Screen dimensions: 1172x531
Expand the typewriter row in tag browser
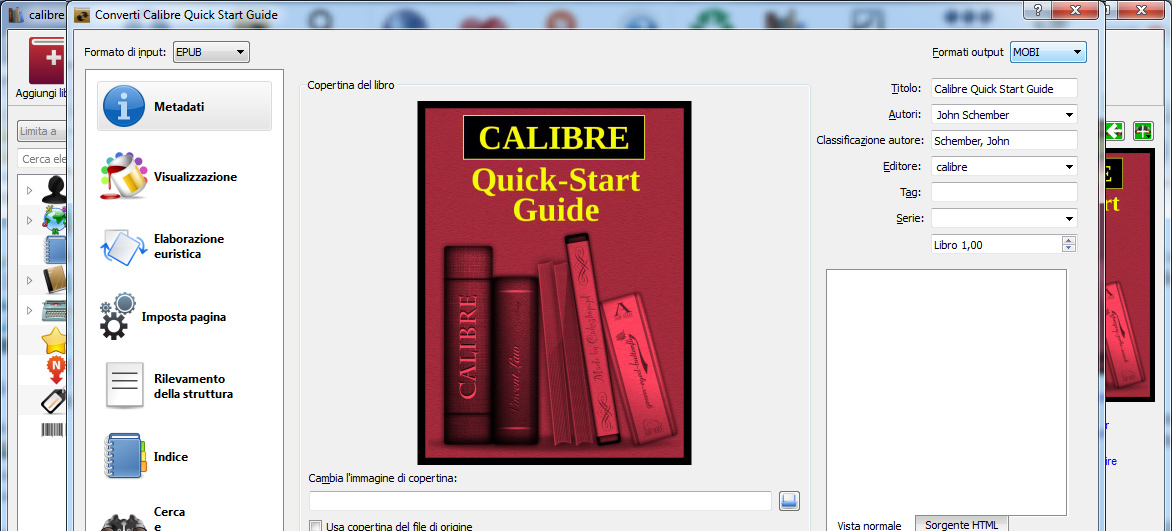30,310
